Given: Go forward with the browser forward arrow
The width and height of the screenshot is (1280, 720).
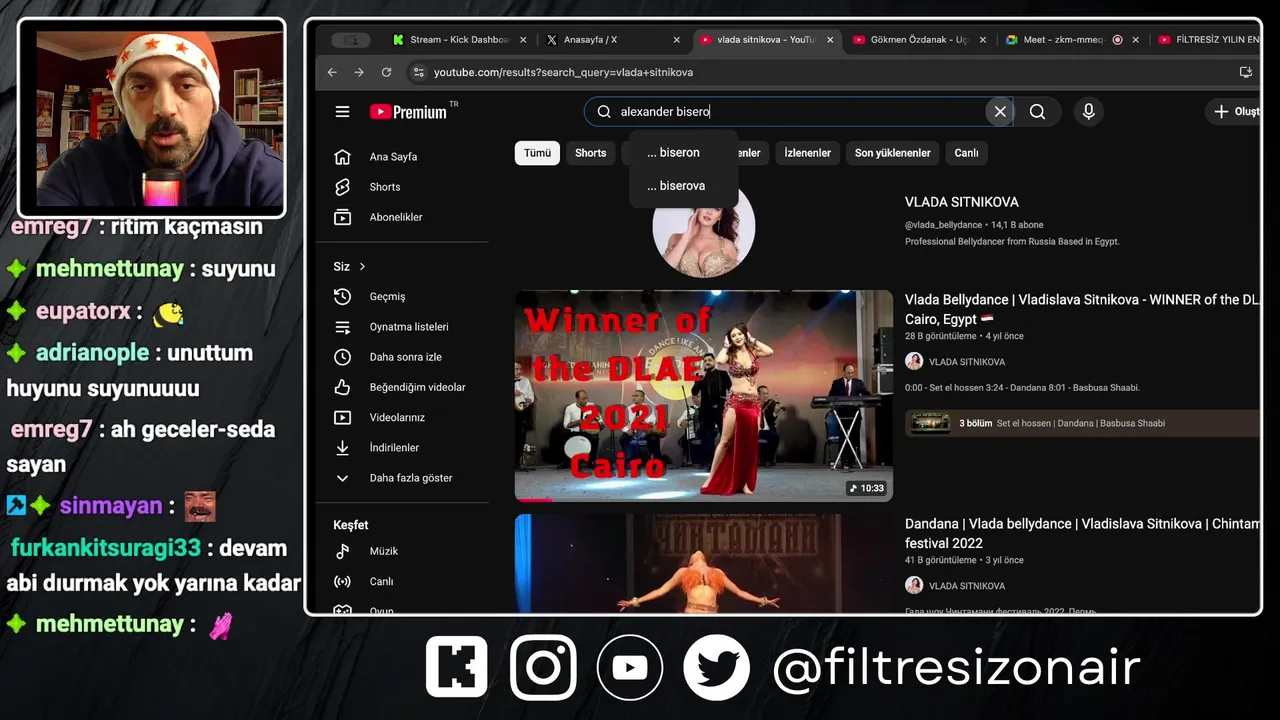Looking at the screenshot, I should (359, 72).
